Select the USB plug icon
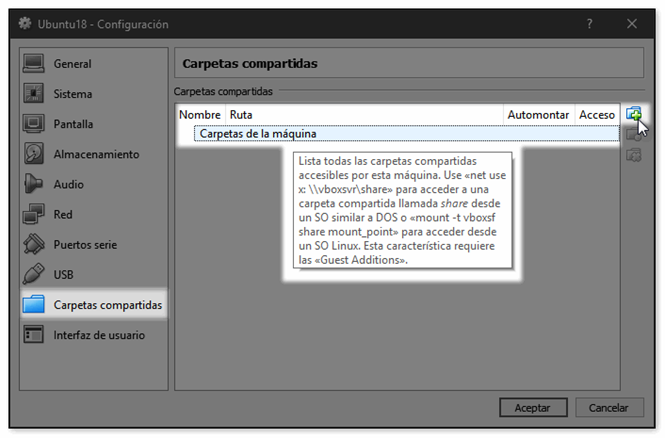 (x=34, y=274)
